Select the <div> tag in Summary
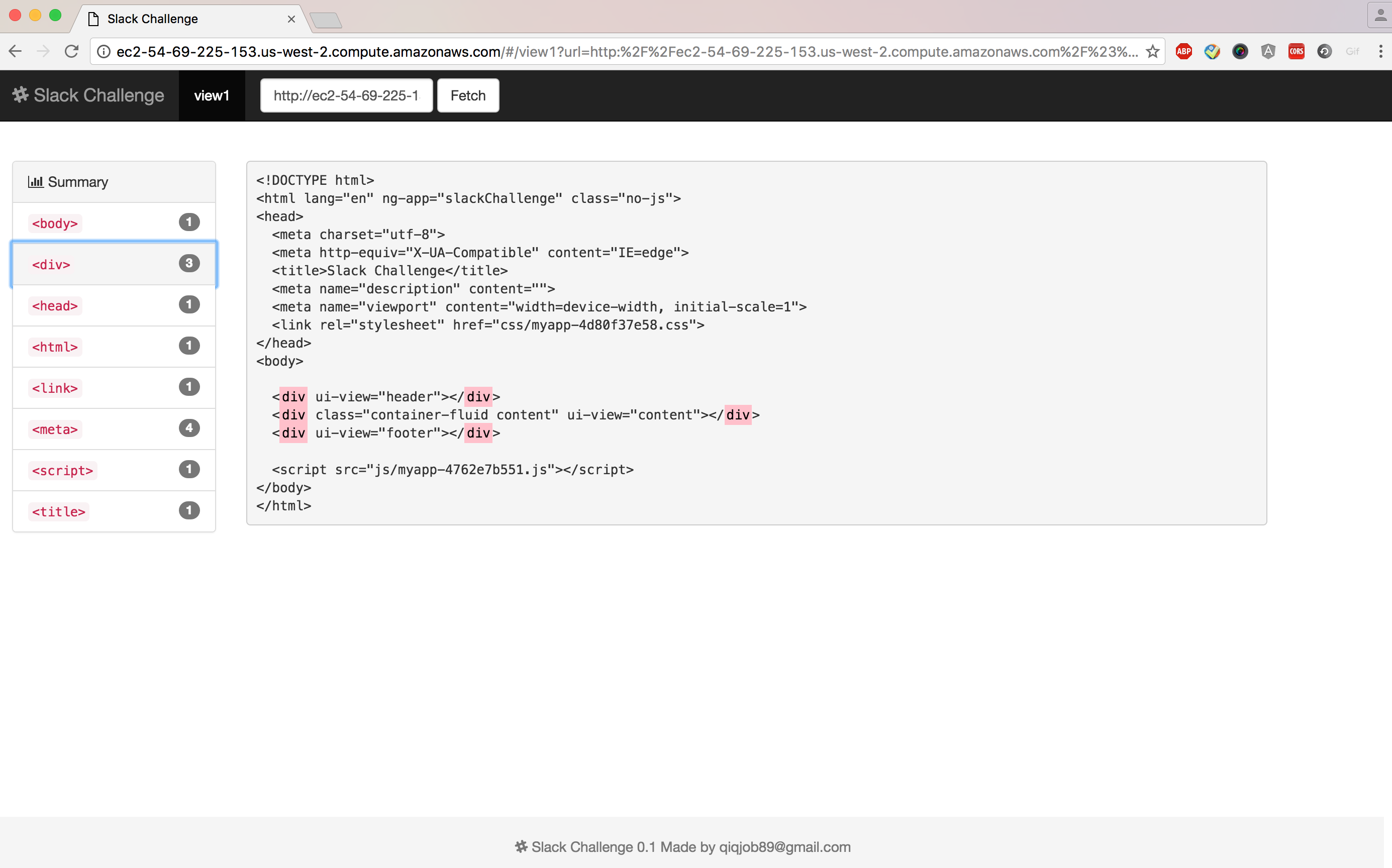The height and width of the screenshot is (868, 1392). tap(114, 264)
